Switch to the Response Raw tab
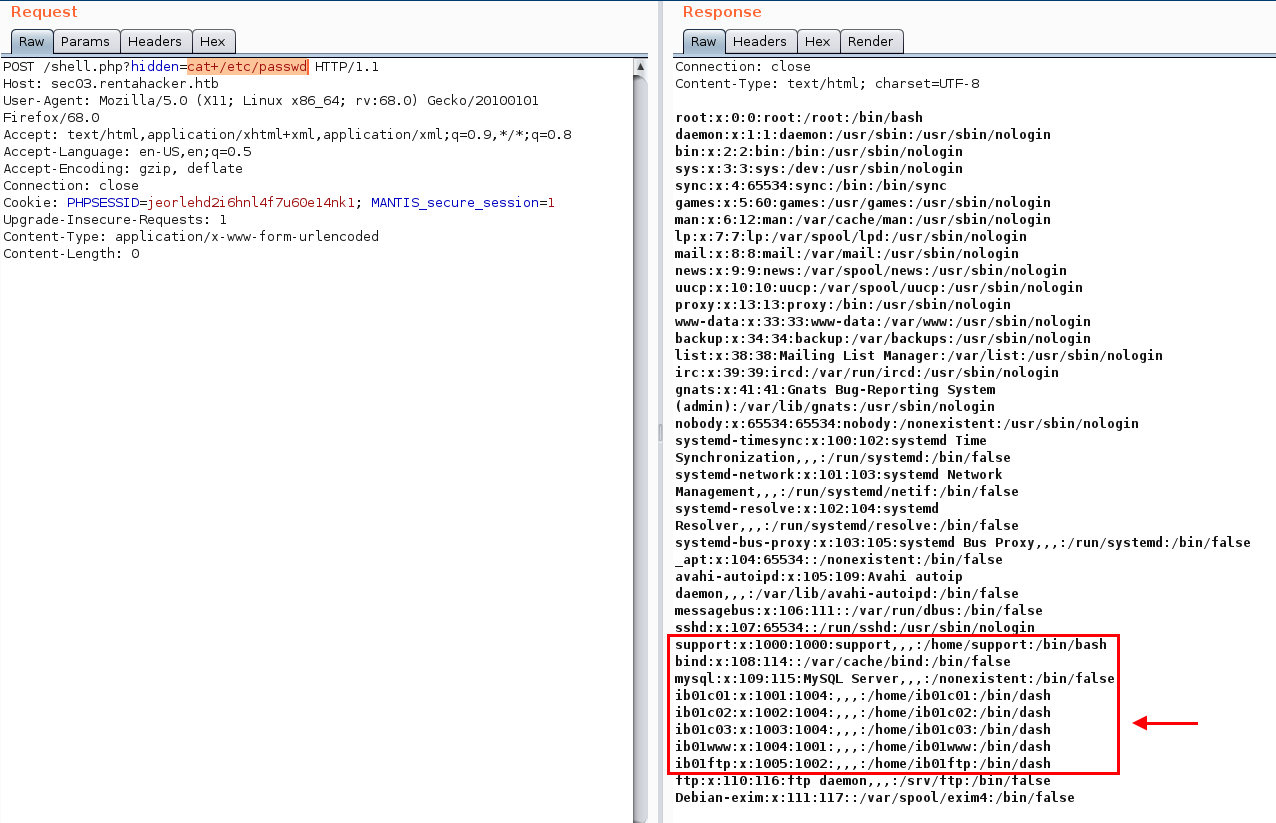The image size is (1276, 823). pos(704,41)
